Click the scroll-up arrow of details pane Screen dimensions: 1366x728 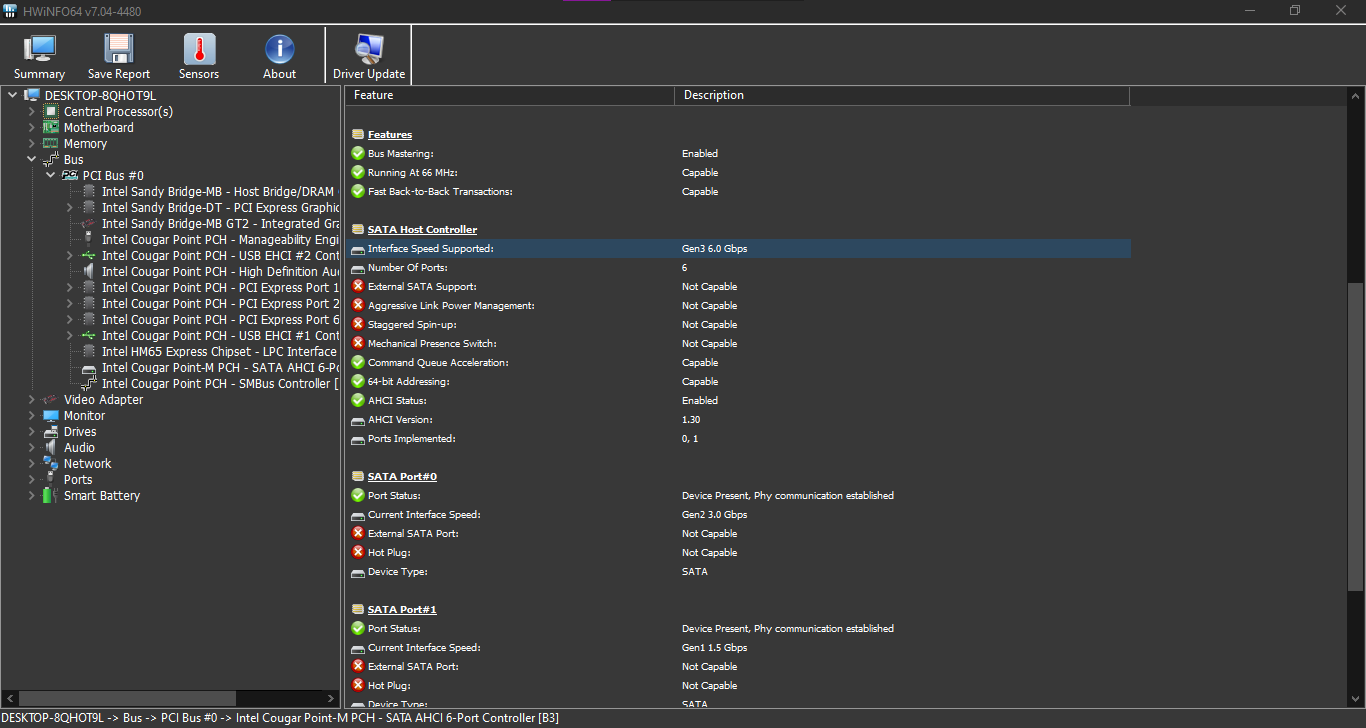coord(1355,96)
